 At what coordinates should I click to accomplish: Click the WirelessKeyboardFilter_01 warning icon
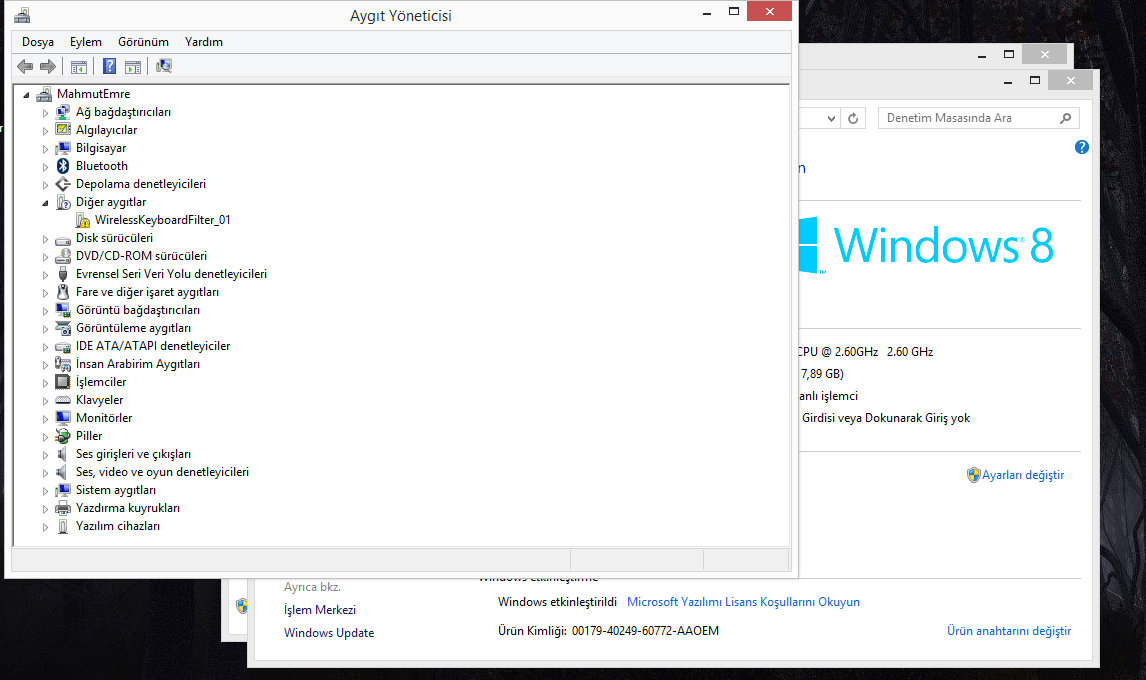[82, 220]
